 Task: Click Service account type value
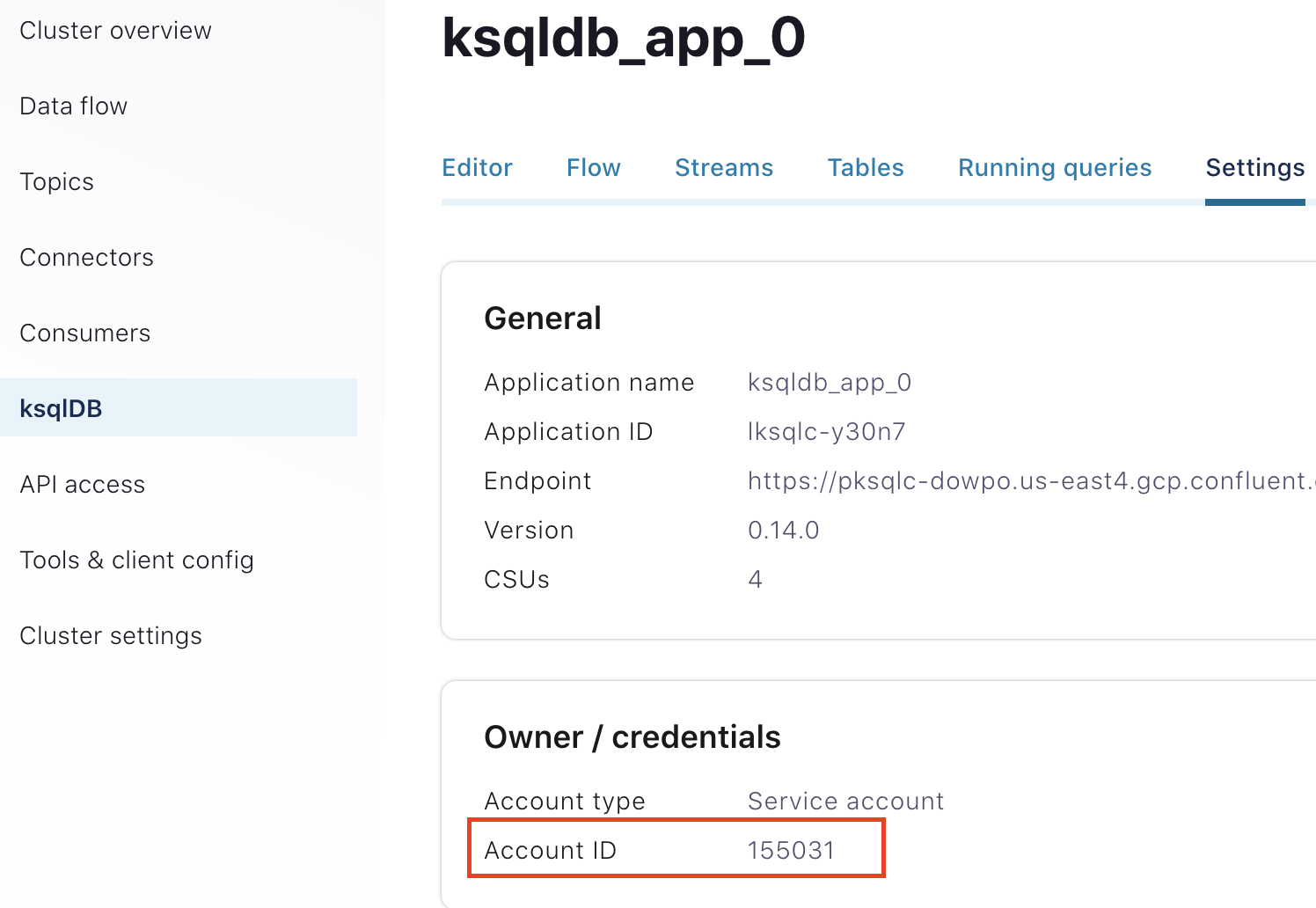point(845,802)
